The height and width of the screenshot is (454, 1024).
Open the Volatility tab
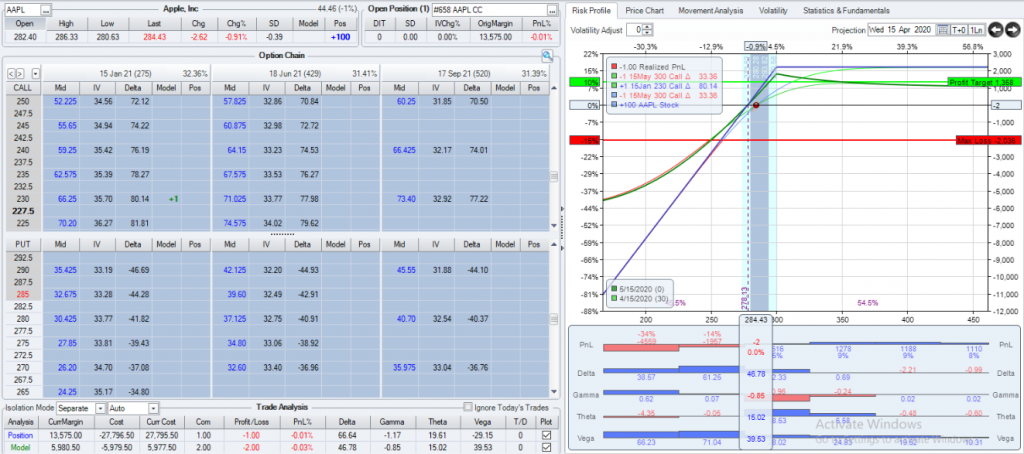[x=773, y=10]
